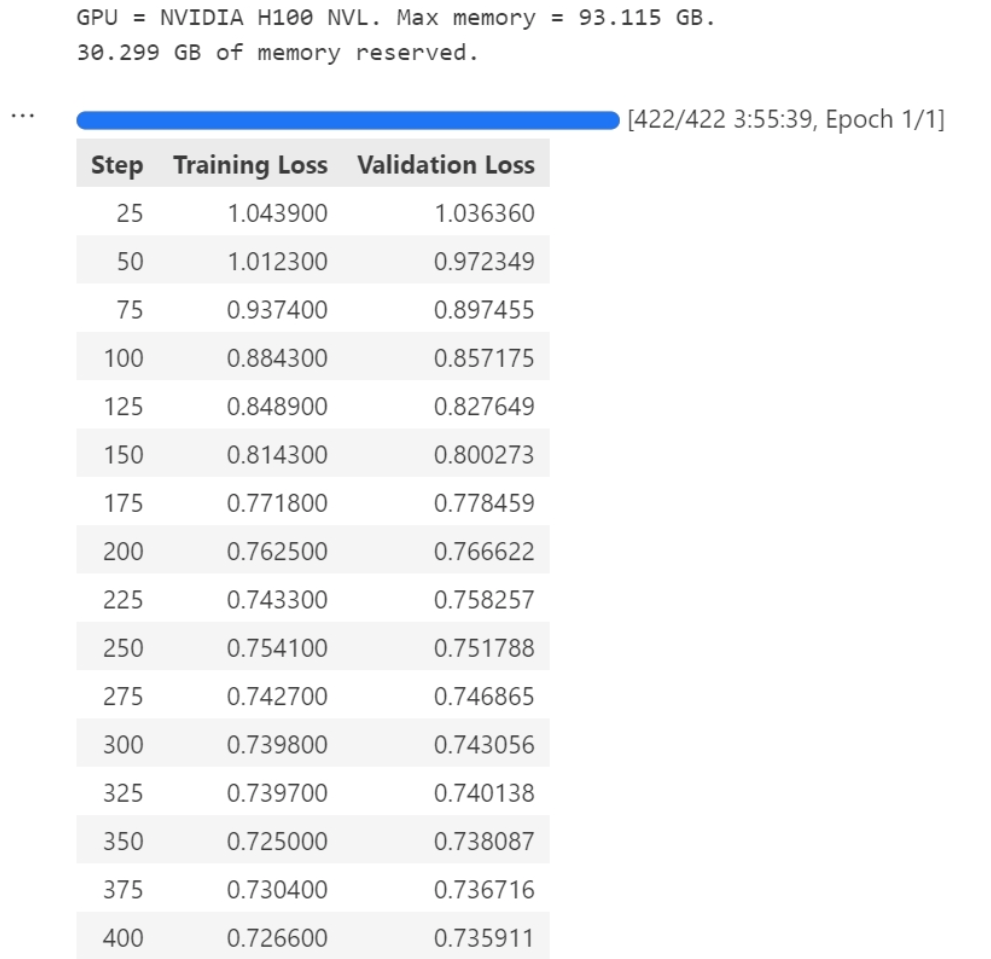This screenshot has width=991, height=959.
Task: Click validation loss value 0.743056
Action: [484, 745]
